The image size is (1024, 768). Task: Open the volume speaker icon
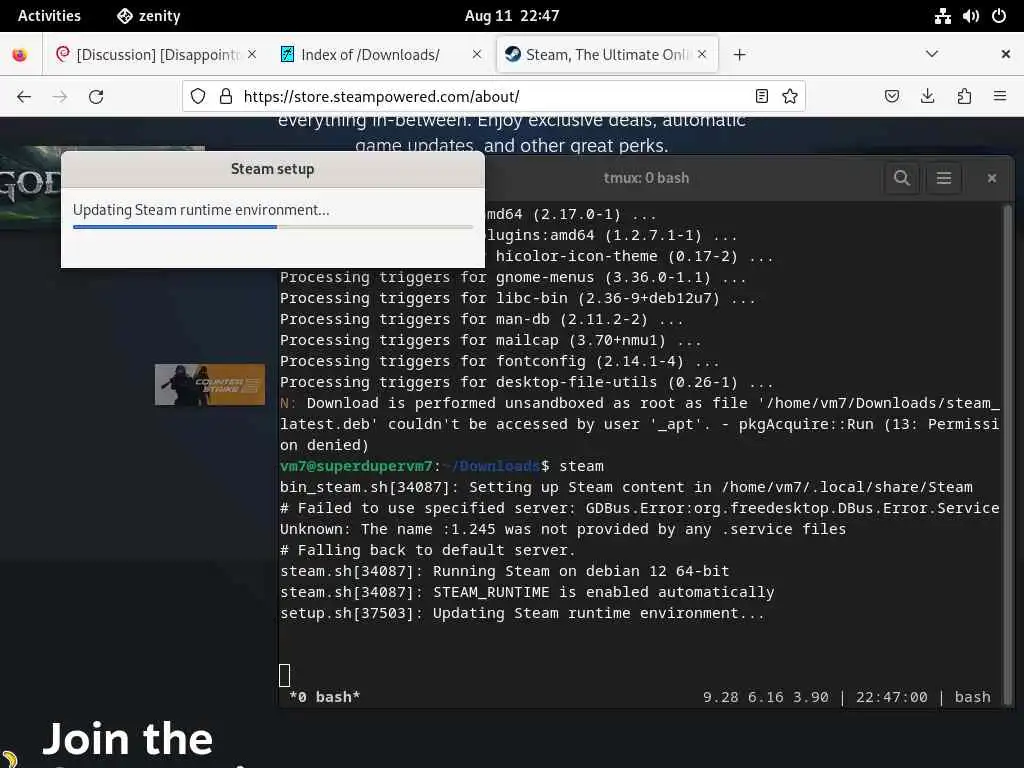(970, 16)
